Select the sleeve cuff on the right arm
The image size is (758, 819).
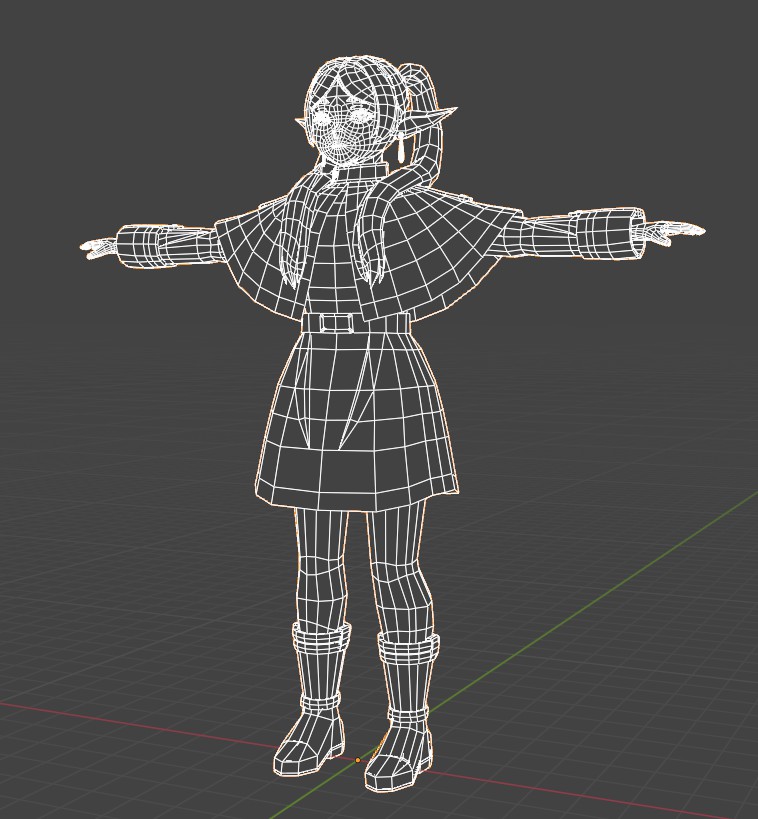pos(608,233)
